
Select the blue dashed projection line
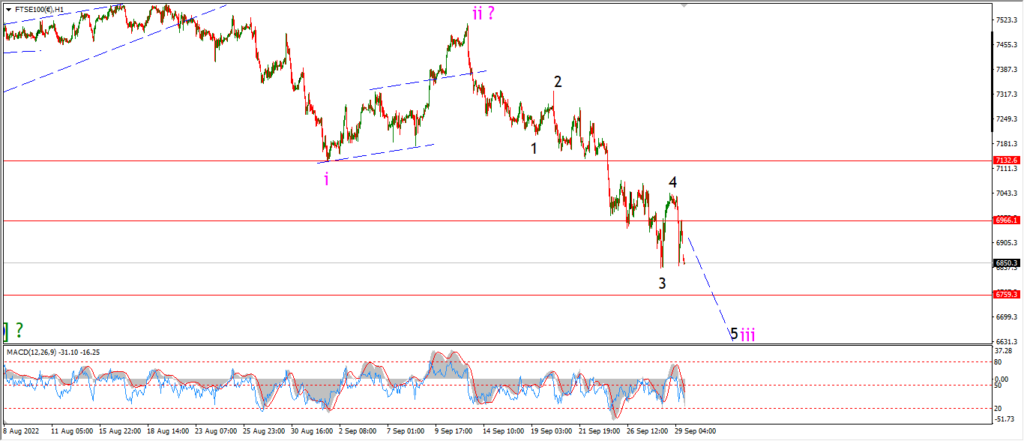[x=709, y=287]
